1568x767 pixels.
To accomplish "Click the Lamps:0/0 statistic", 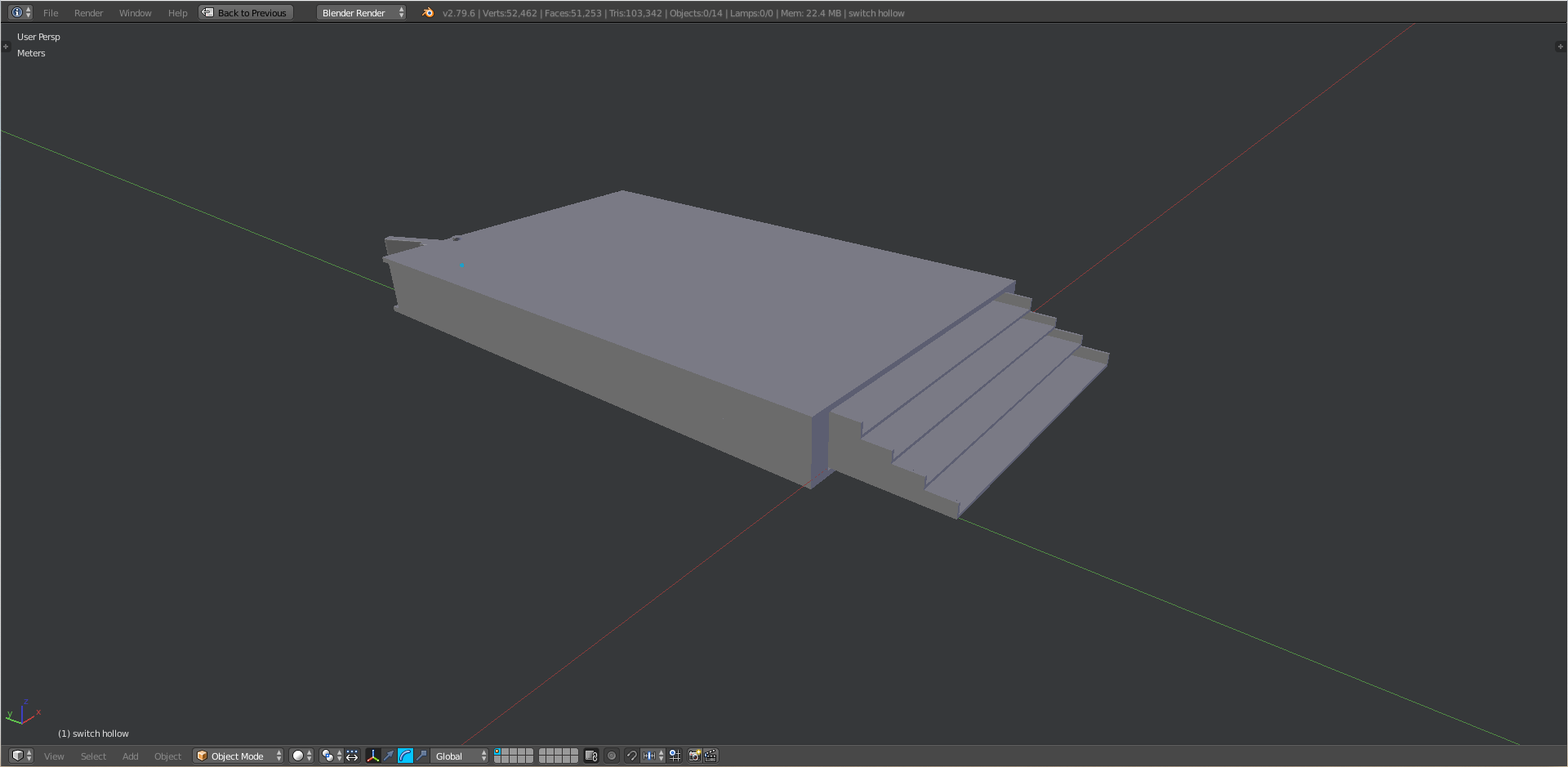I will 751,13.
